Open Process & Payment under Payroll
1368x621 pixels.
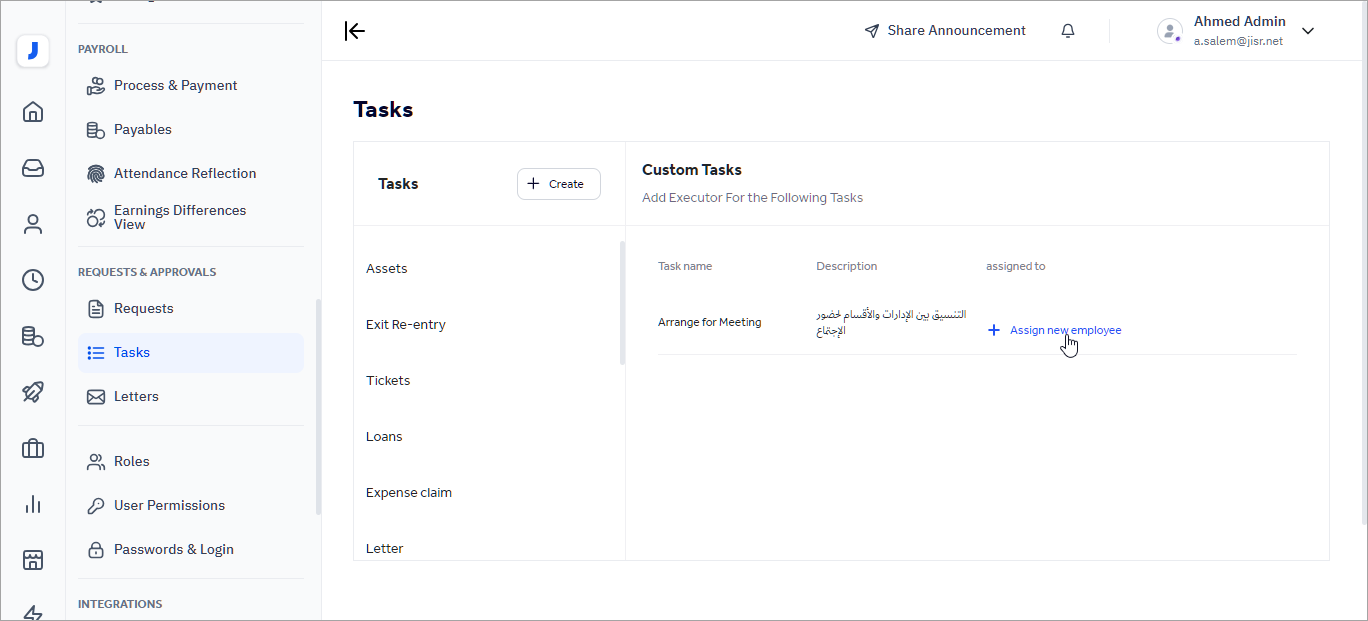[x=175, y=85]
